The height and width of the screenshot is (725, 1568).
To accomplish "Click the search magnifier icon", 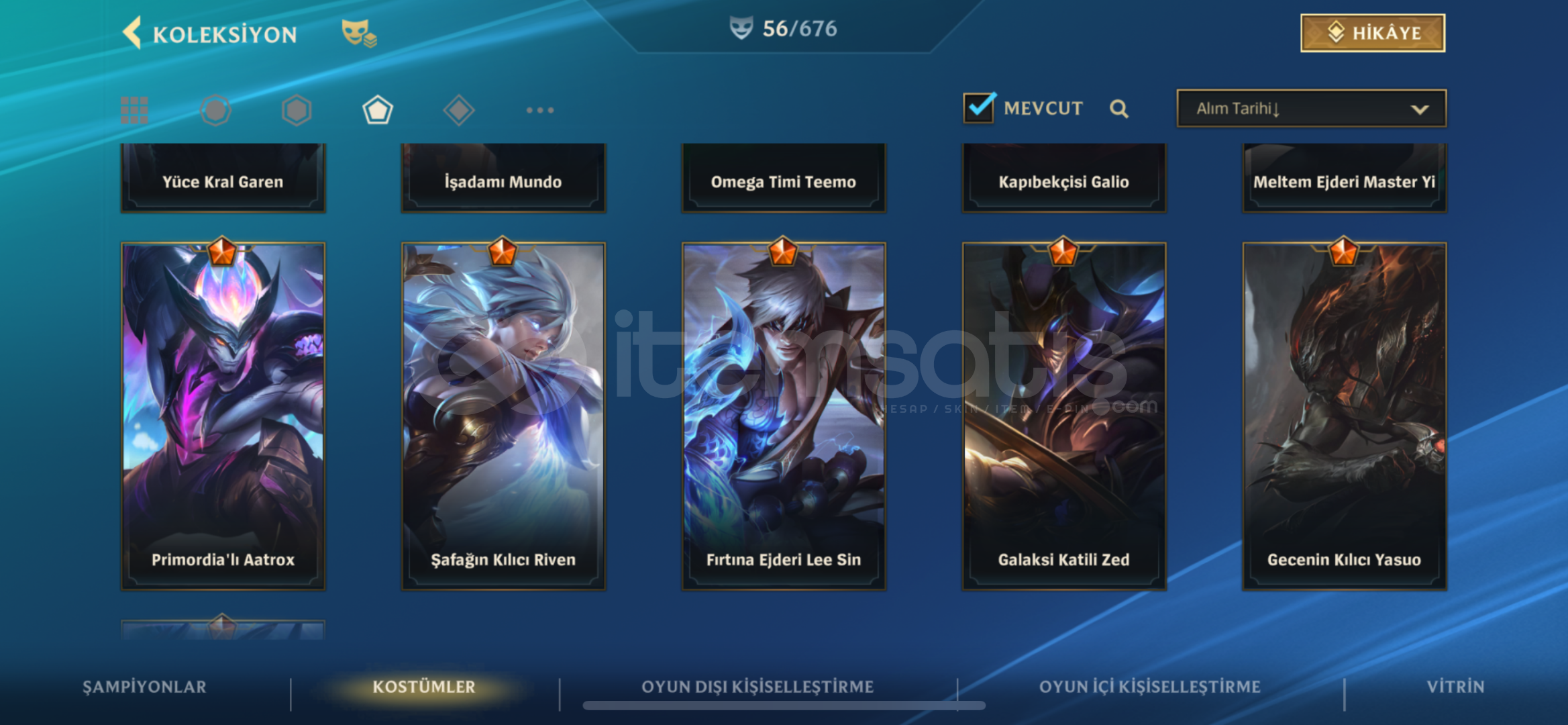I will click(1118, 109).
